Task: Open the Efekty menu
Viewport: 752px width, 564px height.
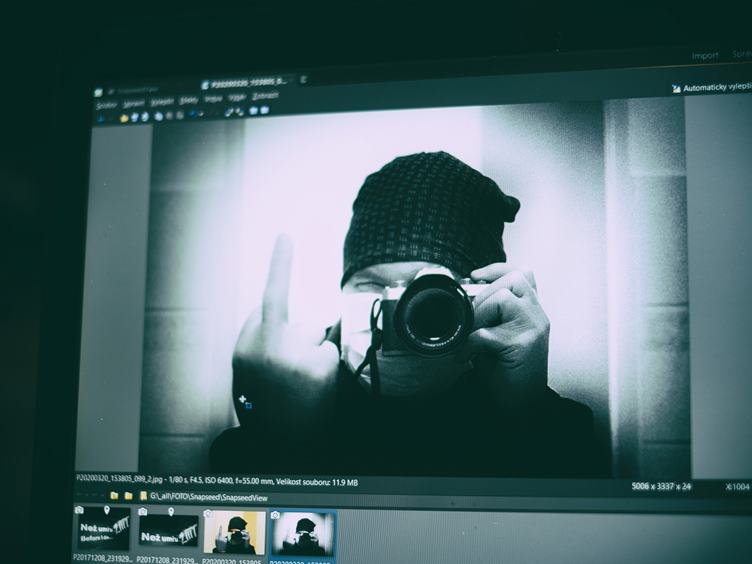Action: coord(188,101)
